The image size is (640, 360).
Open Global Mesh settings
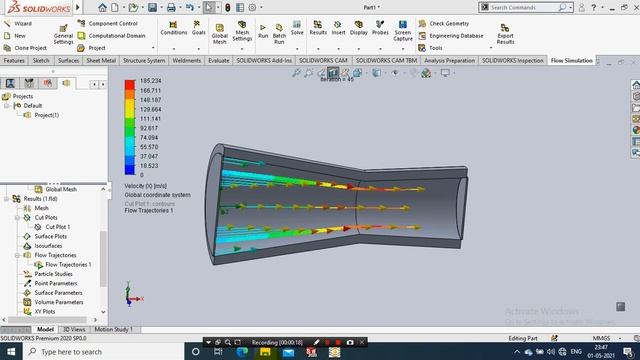pyautogui.click(x=220, y=34)
